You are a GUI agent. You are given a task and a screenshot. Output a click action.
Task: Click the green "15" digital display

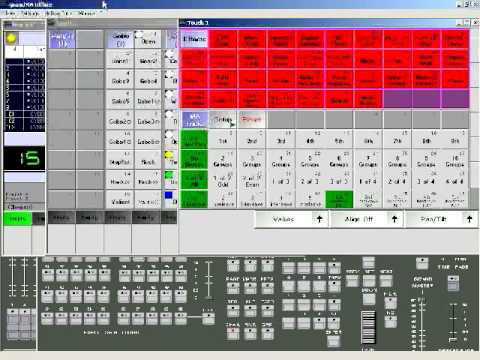(24, 159)
